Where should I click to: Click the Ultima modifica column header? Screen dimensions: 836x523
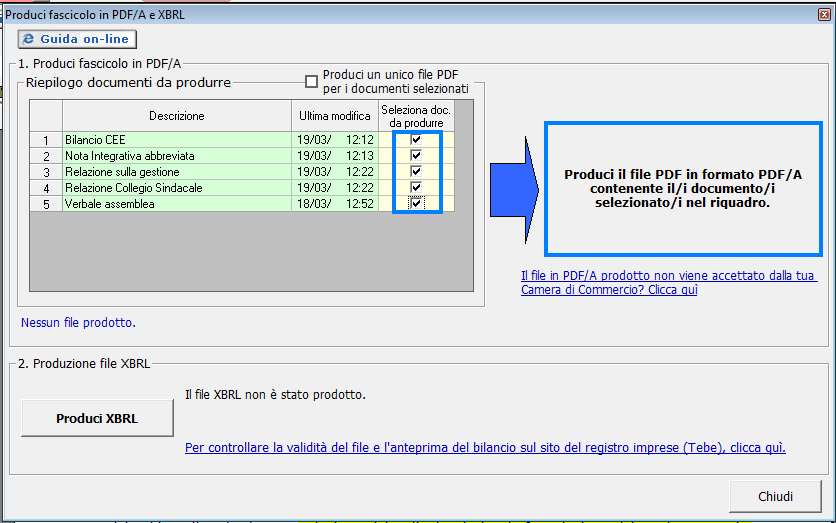[335, 116]
